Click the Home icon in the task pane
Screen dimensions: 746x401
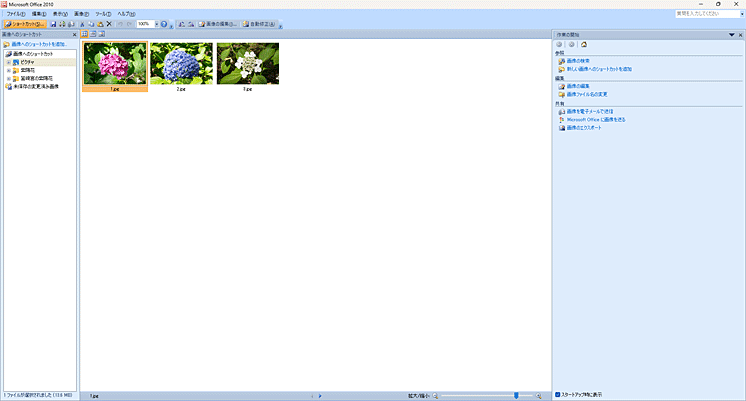(584, 45)
